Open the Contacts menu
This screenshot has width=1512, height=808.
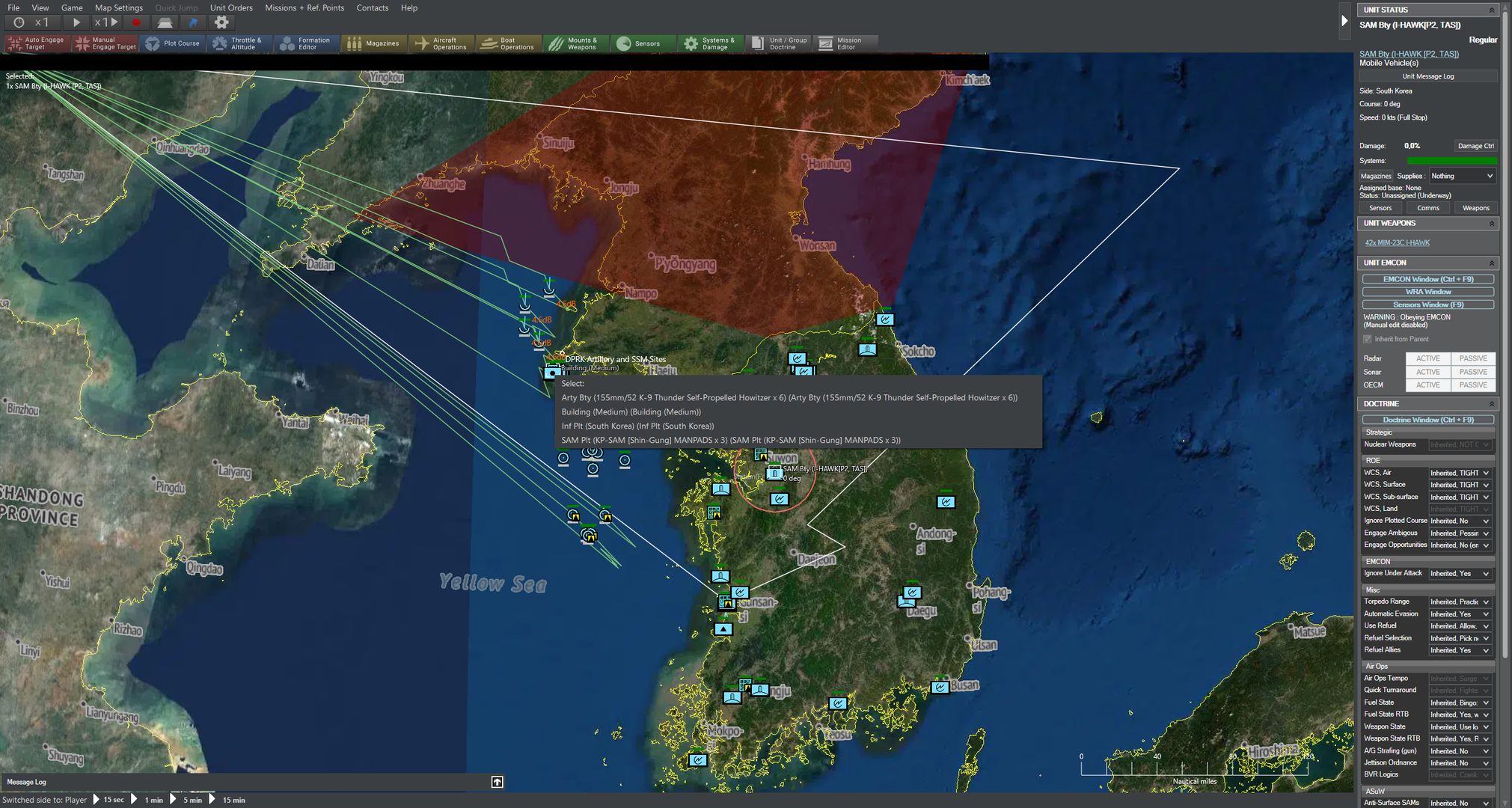(x=372, y=7)
